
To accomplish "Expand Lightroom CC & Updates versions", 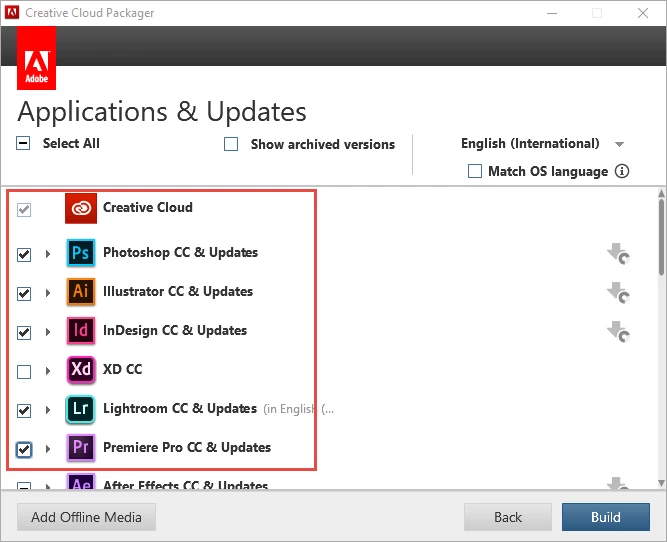I will click(x=48, y=410).
